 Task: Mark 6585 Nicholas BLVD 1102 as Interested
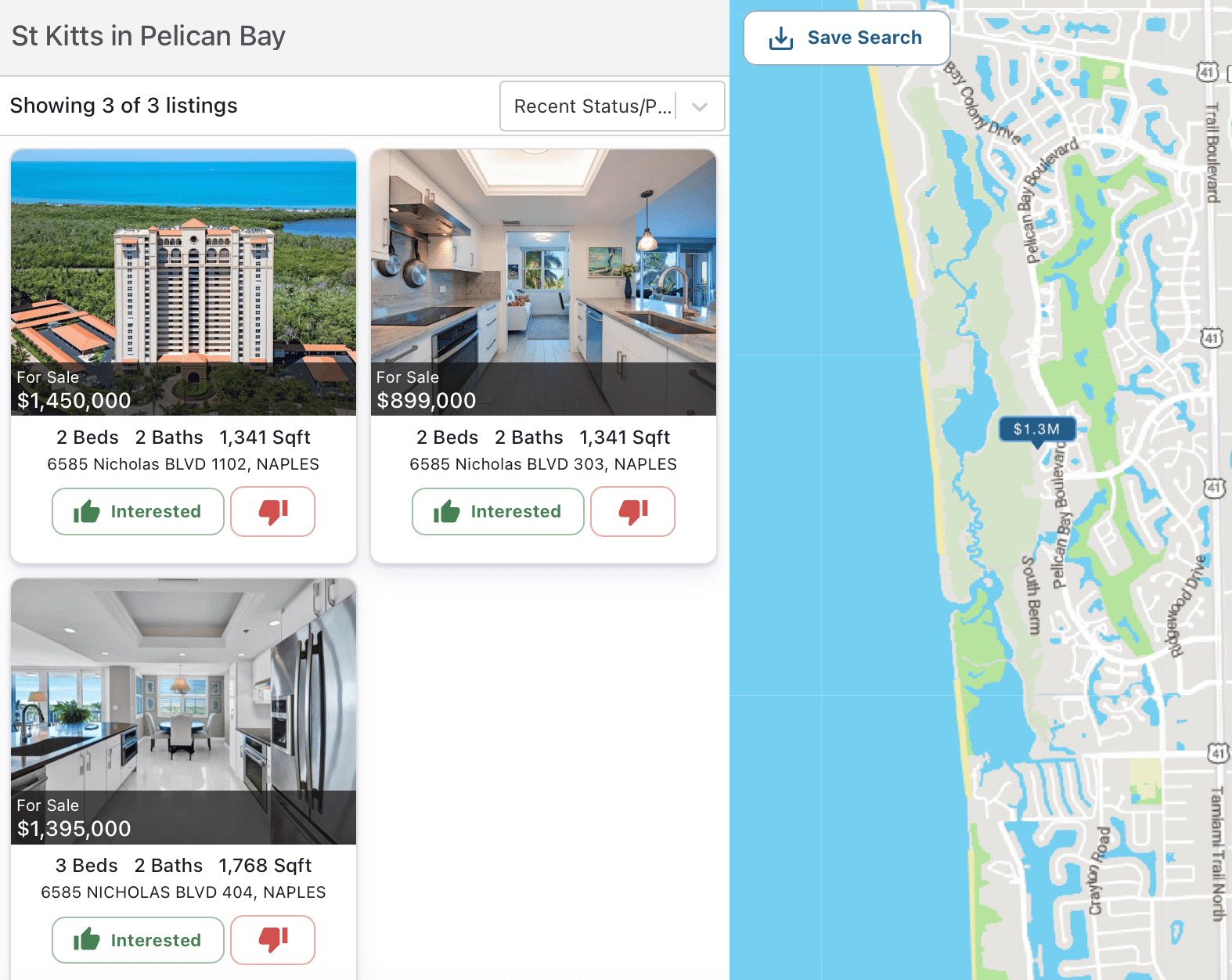click(x=138, y=511)
